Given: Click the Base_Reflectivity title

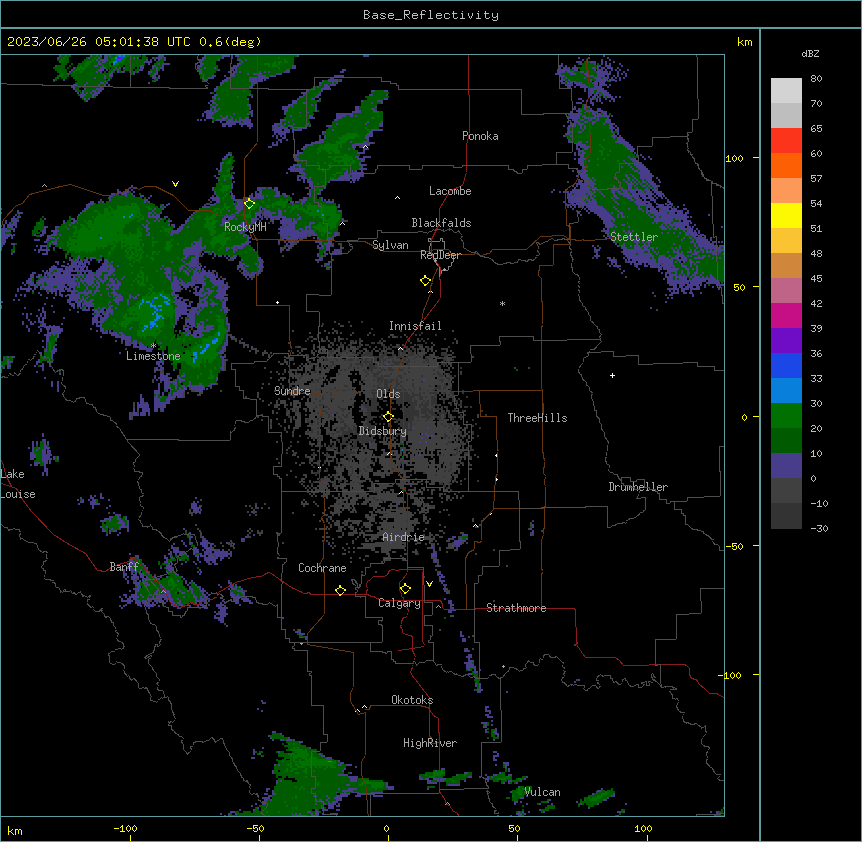Looking at the screenshot, I should [x=431, y=15].
